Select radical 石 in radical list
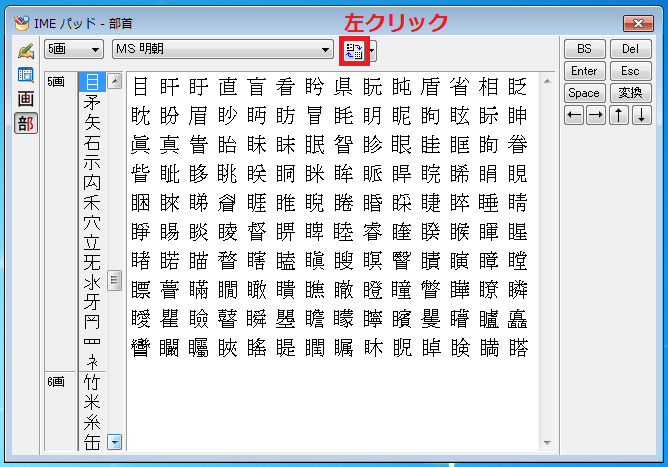The image size is (668, 467). (x=92, y=143)
